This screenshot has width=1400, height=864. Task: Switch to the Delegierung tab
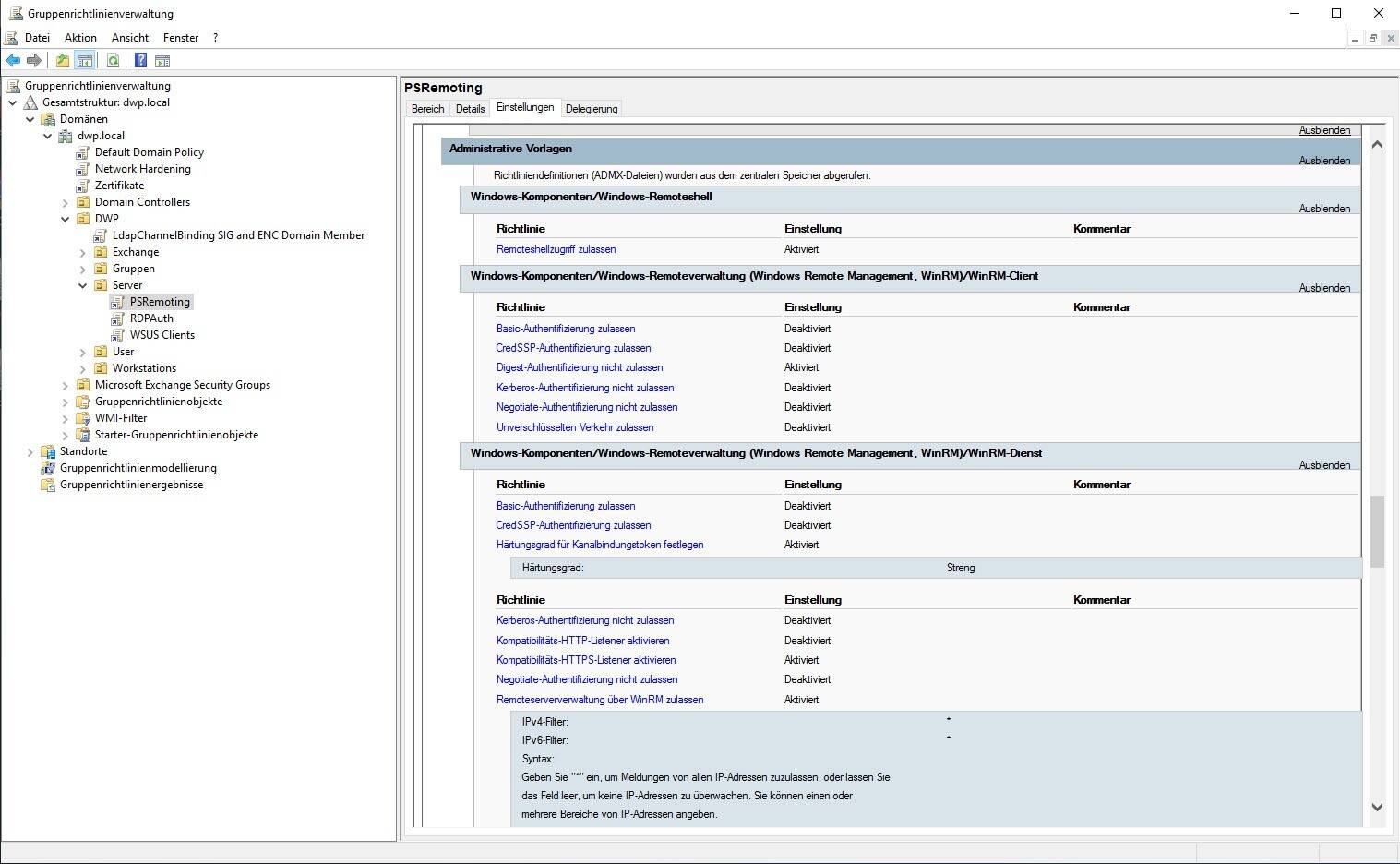pos(591,109)
